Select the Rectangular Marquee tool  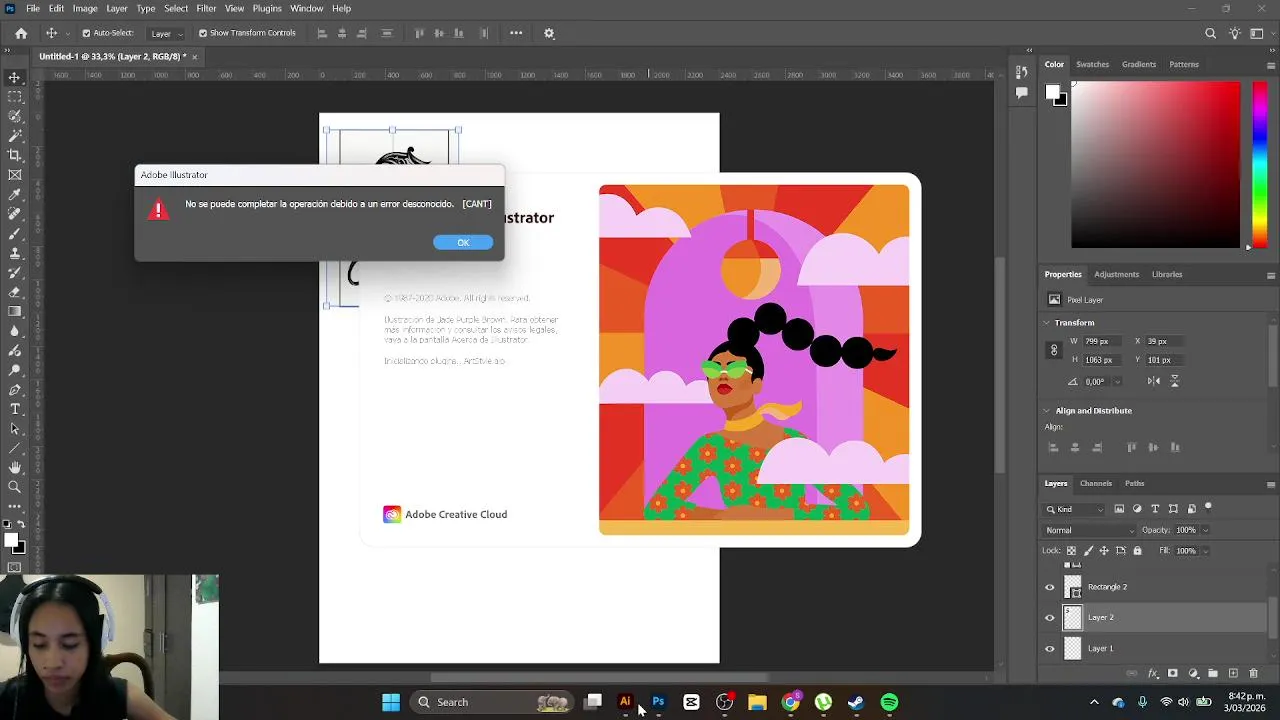pos(14,97)
